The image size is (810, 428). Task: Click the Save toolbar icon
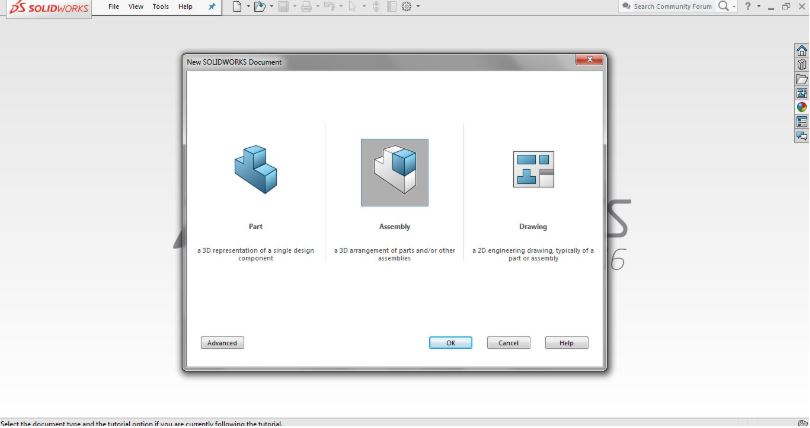coord(283,7)
